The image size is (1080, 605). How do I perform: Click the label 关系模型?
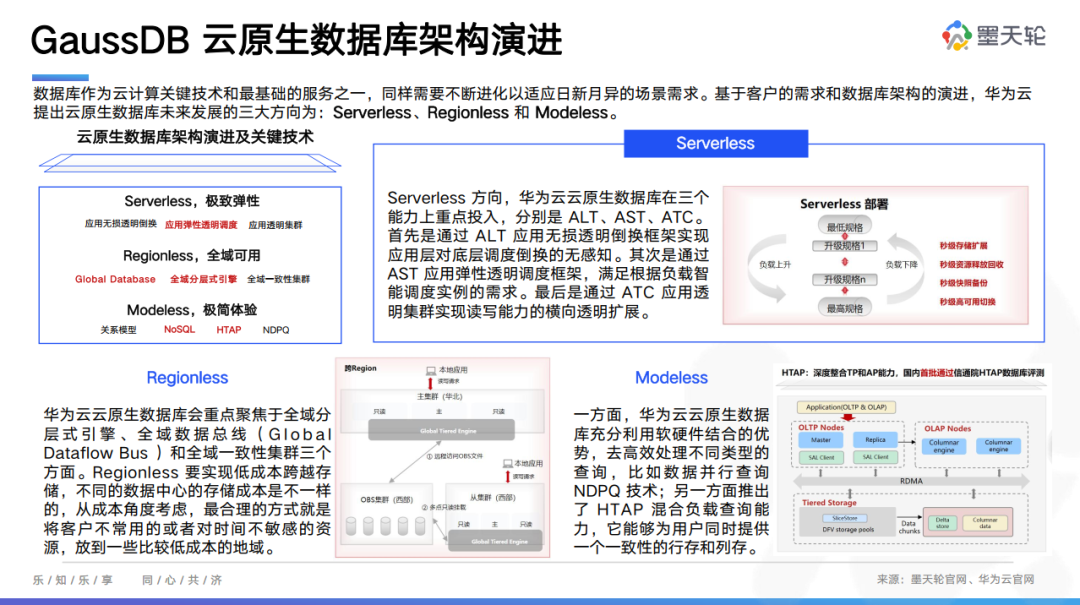tap(118, 330)
